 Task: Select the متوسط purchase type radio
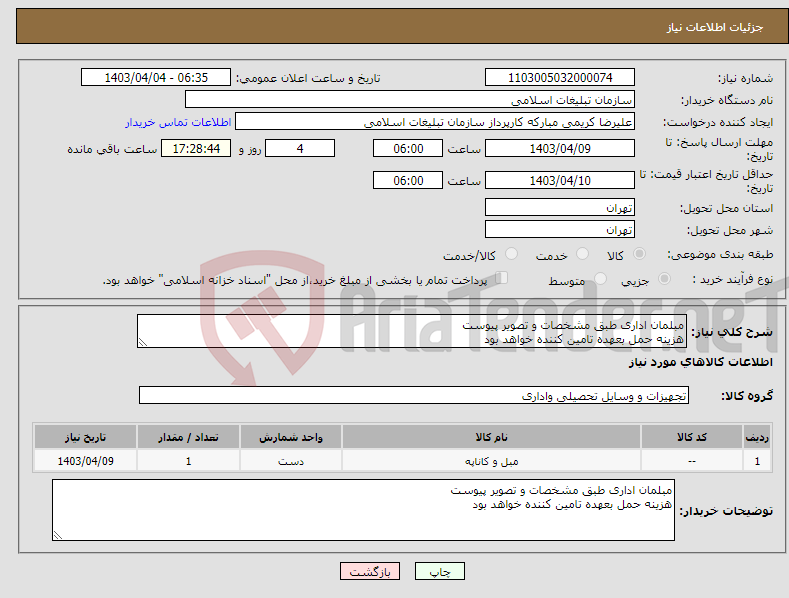click(600, 279)
